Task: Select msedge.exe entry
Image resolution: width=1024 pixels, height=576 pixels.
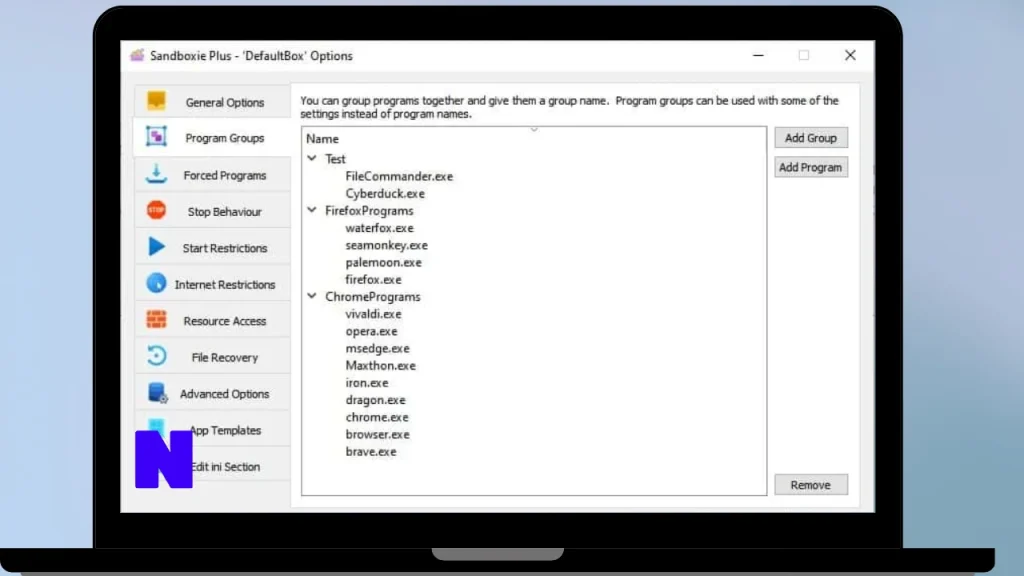Action: (377, 348)
